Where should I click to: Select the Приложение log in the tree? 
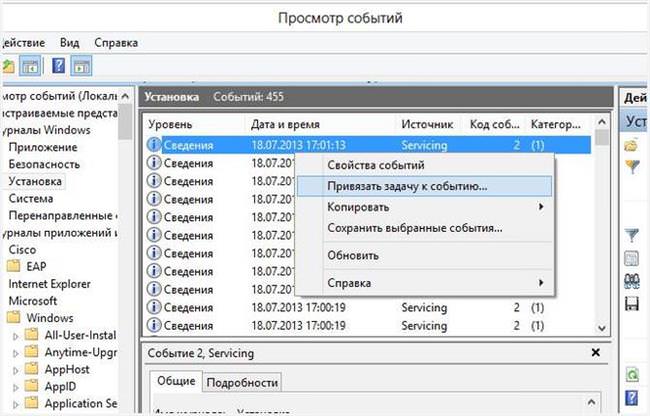[x=43, y=147]
